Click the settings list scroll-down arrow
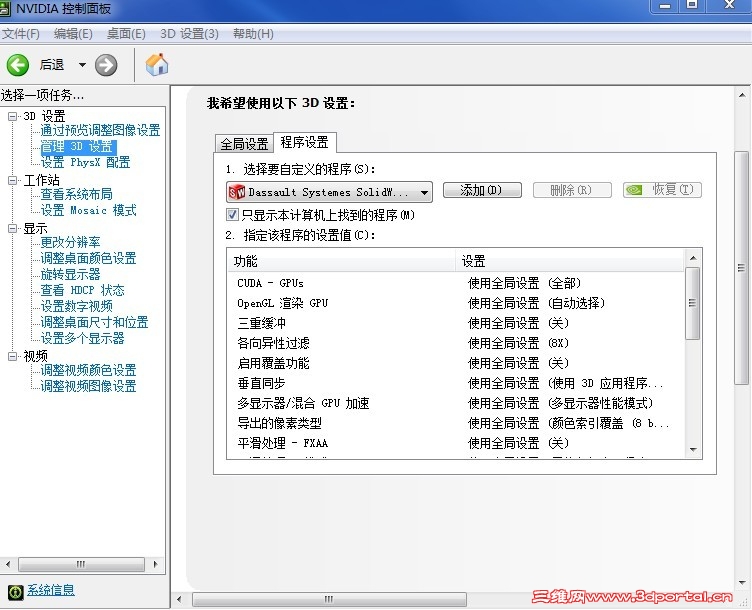Image resolution: width=752 pixels, height=610 pixels. point(693,450)
